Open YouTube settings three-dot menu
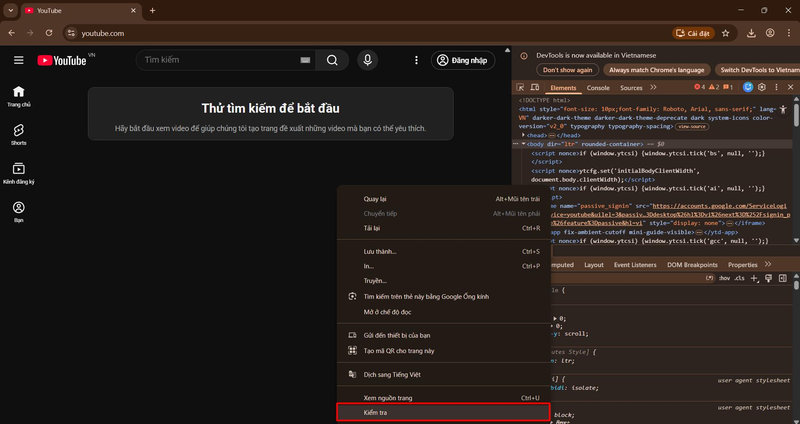This screenshot has height=424, width=800. point(416,60)
